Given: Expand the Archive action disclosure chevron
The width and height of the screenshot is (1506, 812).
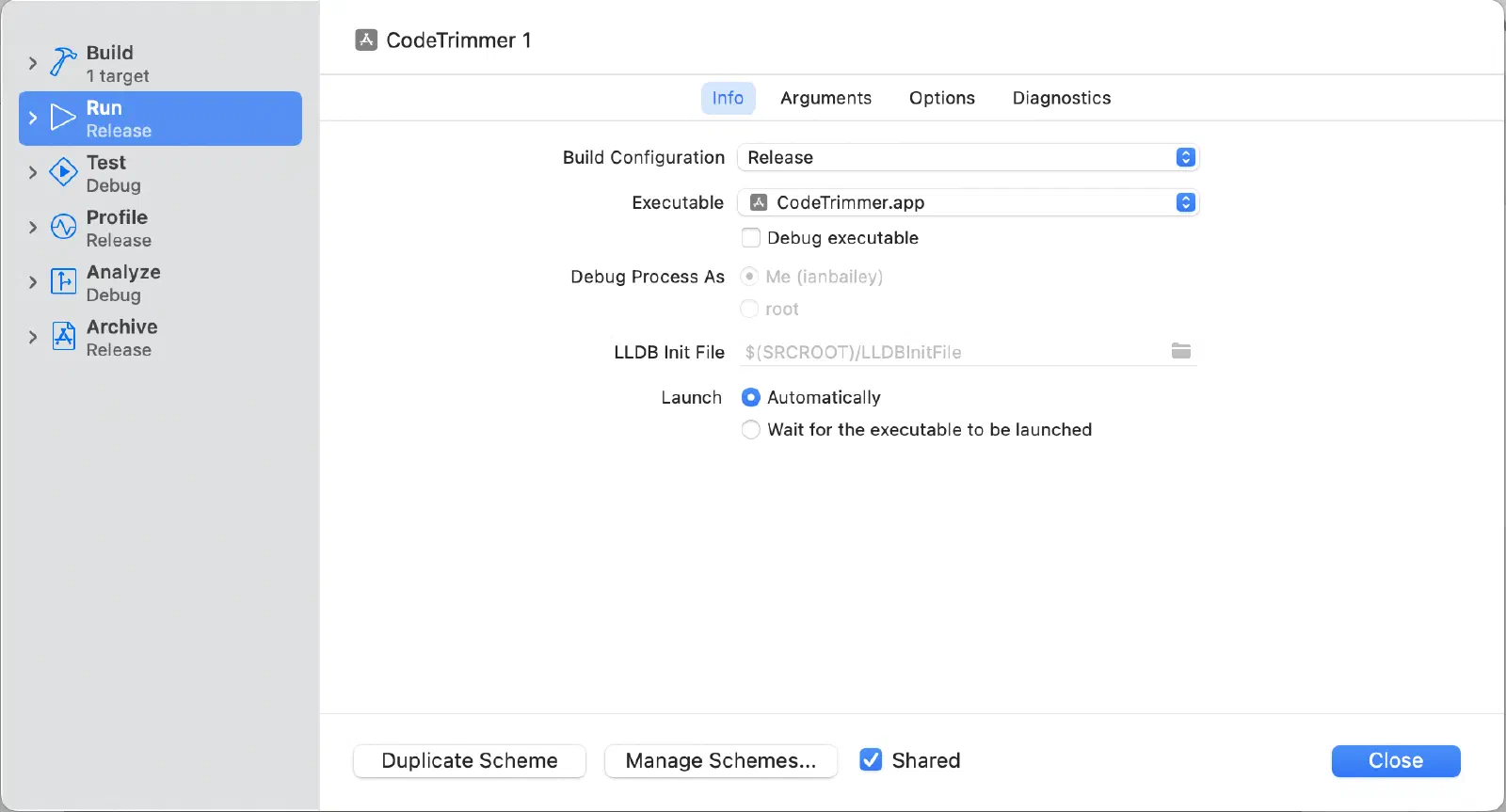Looking at the screenshot, I should 33,337.
